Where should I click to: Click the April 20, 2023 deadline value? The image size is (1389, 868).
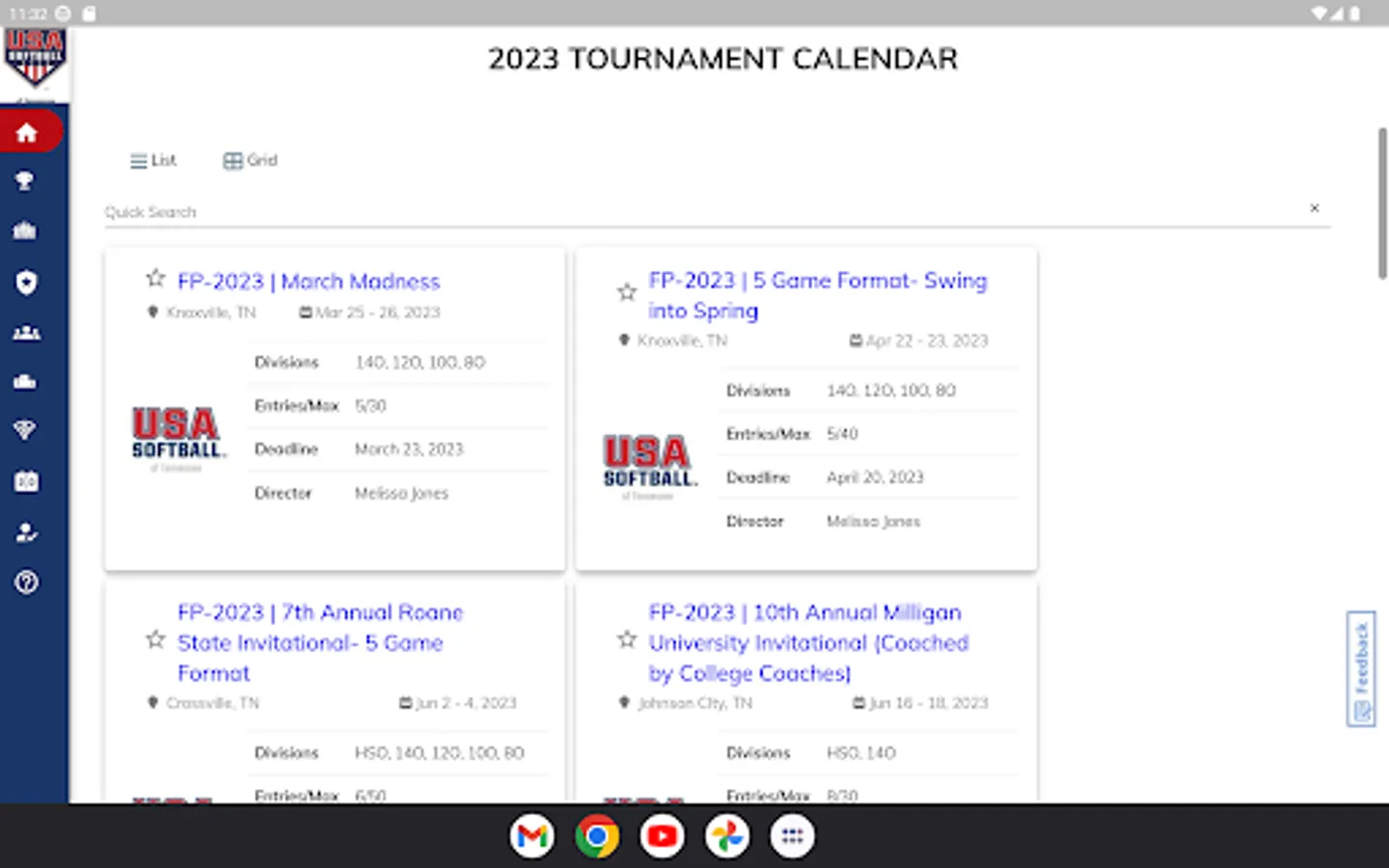pos(875,477)
